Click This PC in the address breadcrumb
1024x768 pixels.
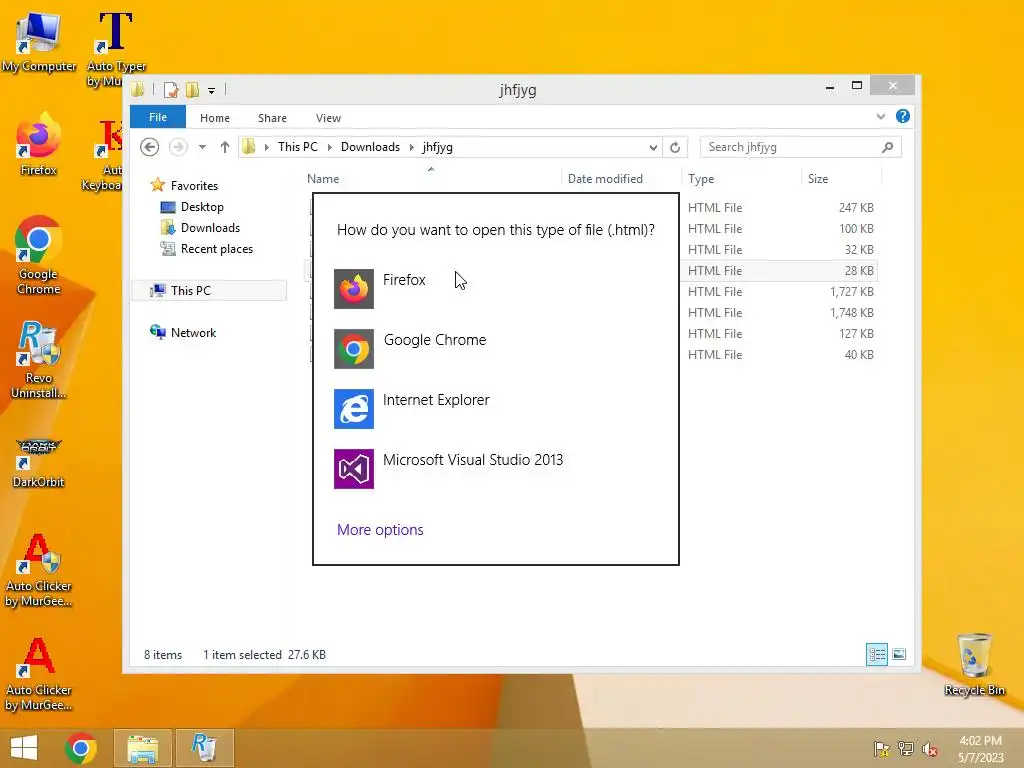pyautogui.click(x=297, y=147)
